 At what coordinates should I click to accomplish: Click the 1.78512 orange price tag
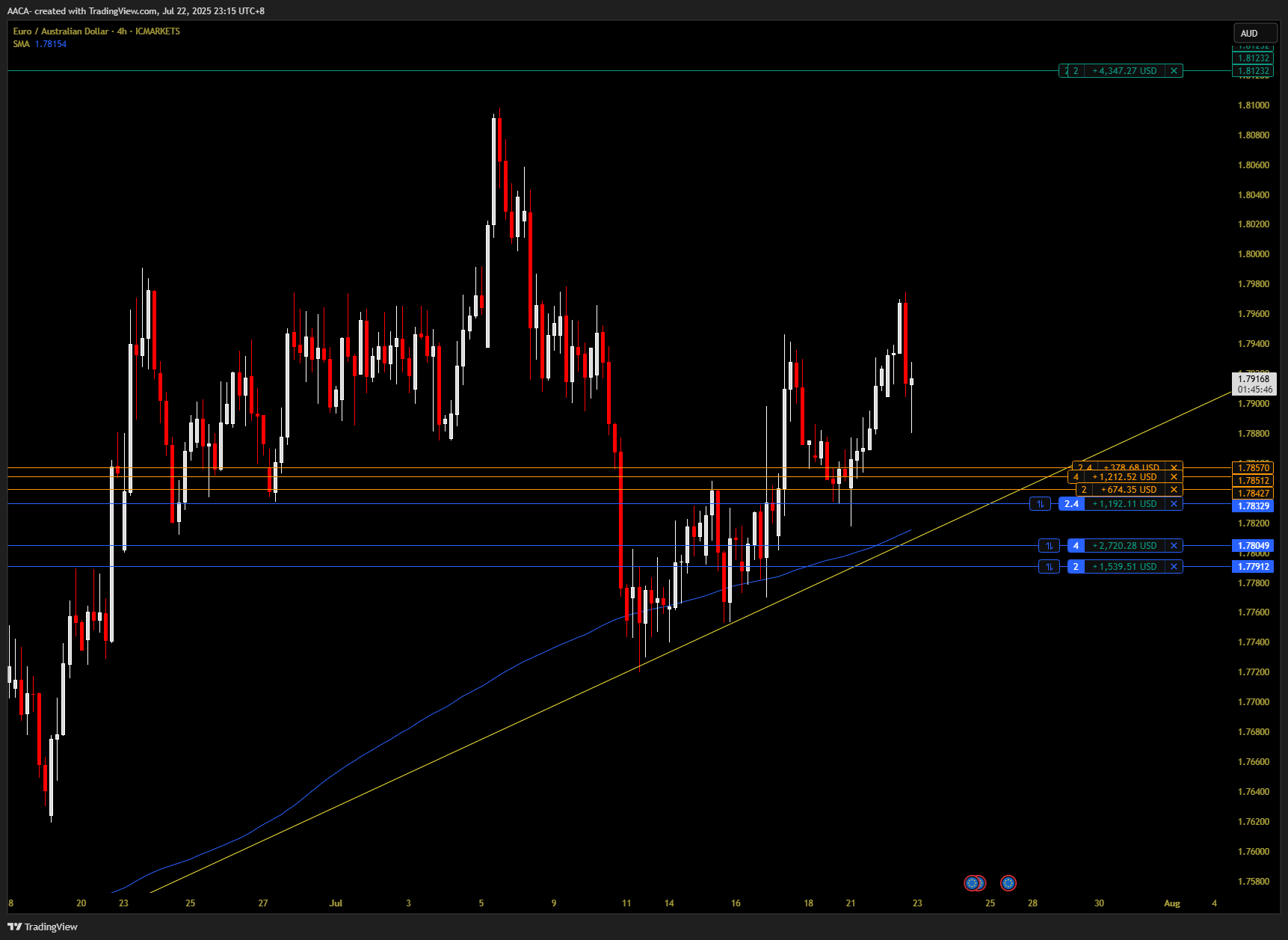tap(1254, 481)
